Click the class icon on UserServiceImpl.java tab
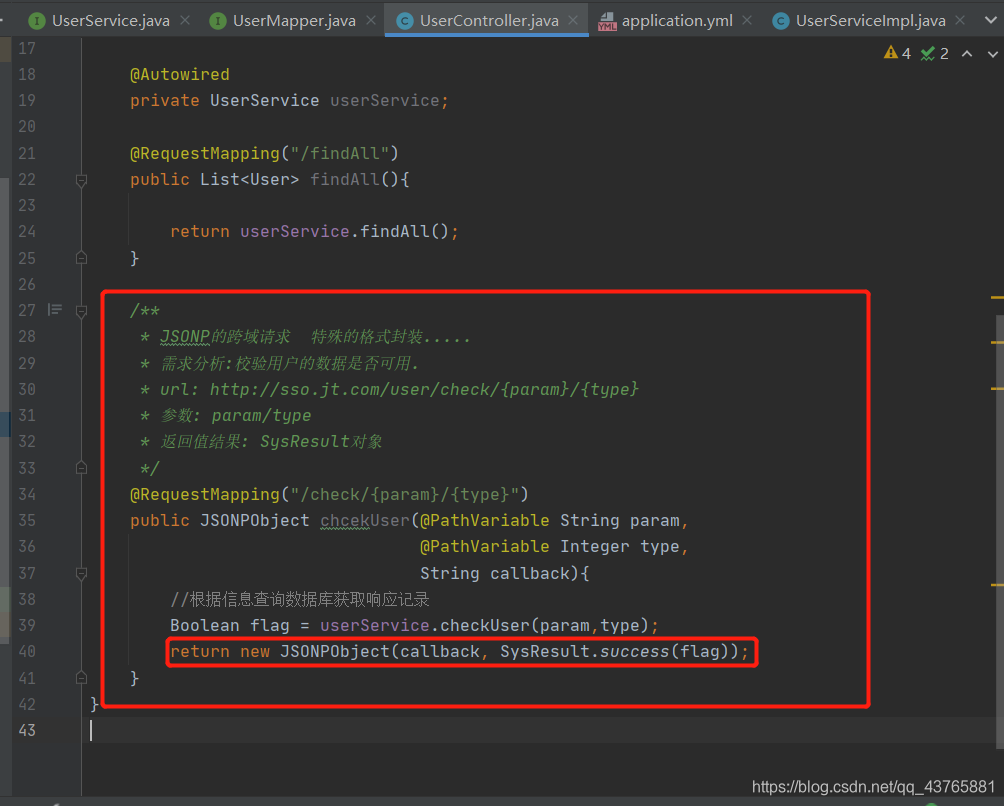 (781, 21)
